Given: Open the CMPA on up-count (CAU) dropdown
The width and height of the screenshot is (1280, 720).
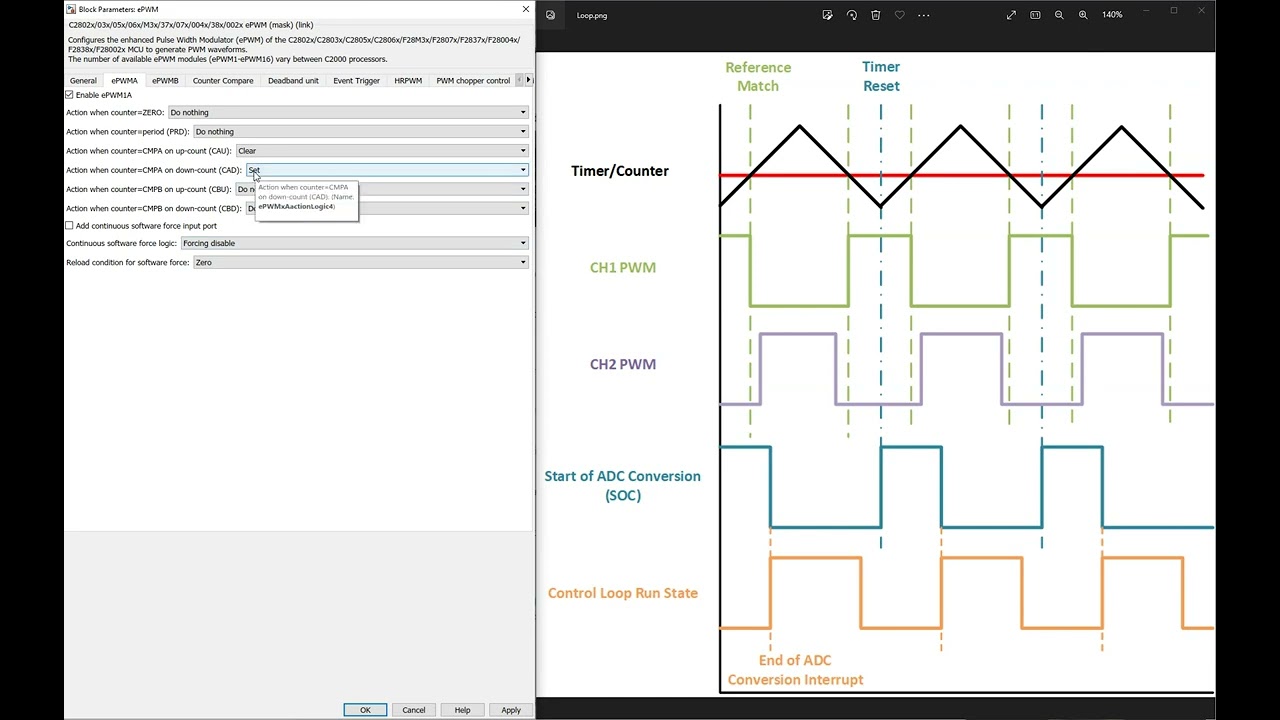Looking at the screenshot, I should [381, 151].
